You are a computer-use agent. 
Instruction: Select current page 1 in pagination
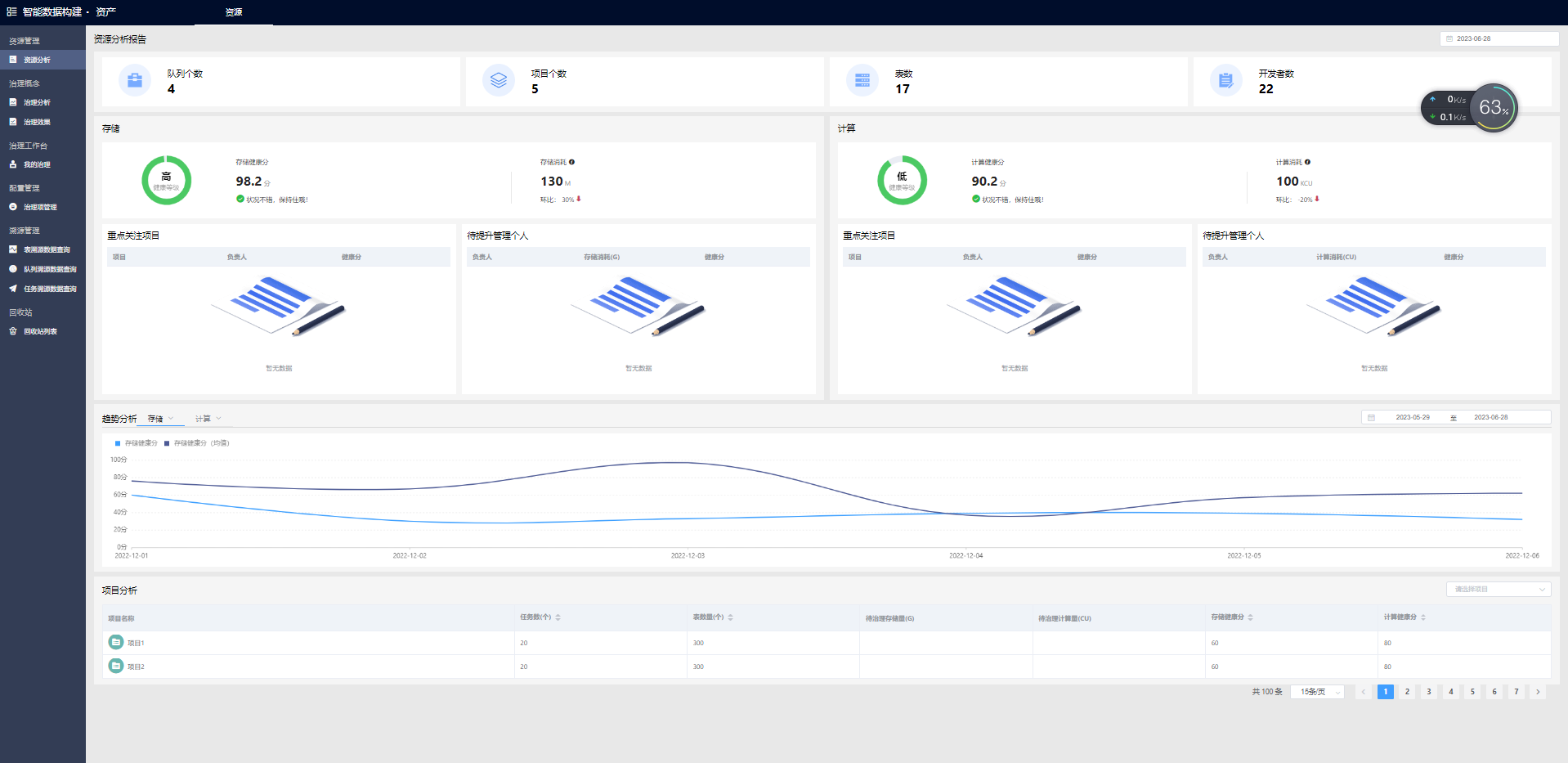coord(1386,692)
